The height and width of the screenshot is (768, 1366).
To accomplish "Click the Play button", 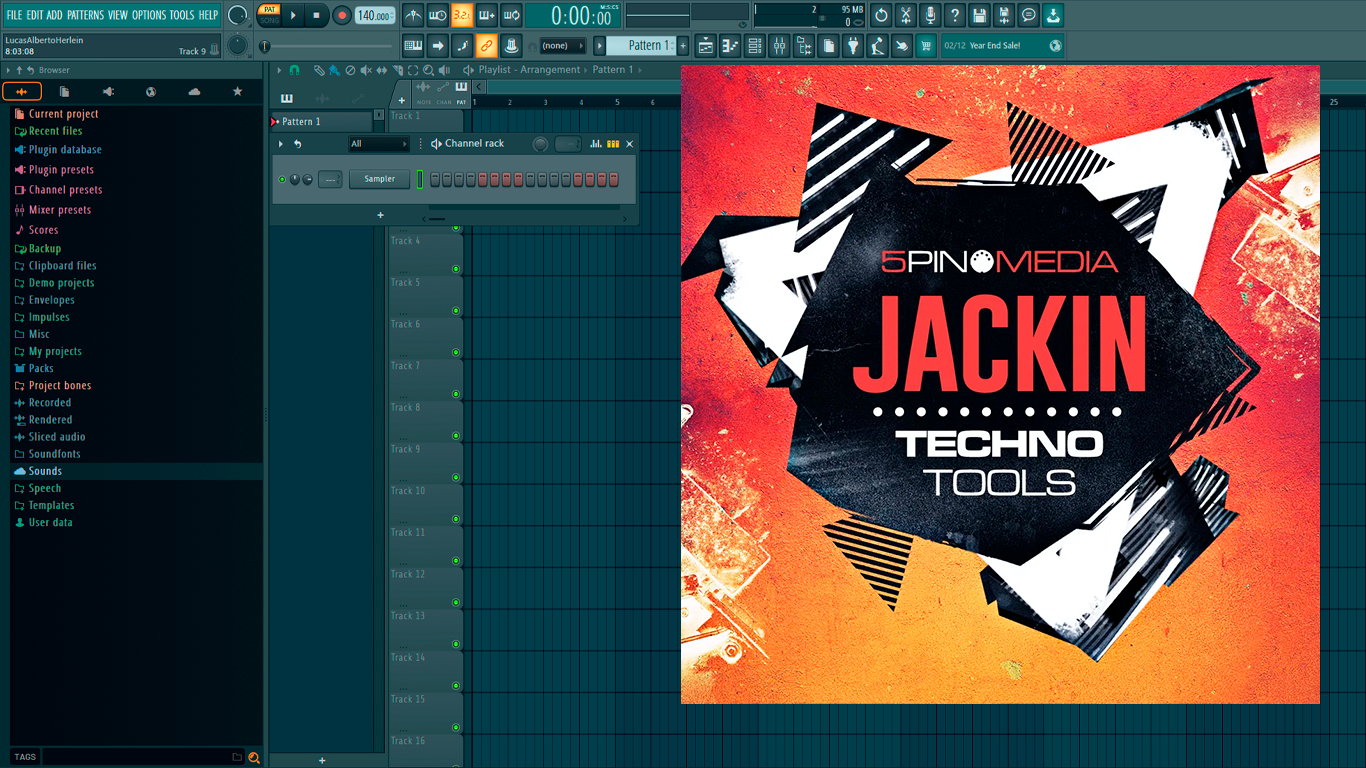I will [293, 15].
